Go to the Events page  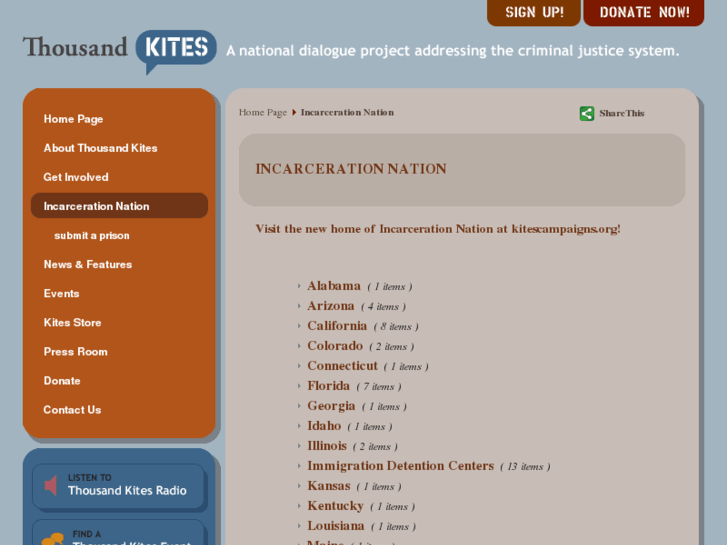pyautogui.click(x=61, y=294)
